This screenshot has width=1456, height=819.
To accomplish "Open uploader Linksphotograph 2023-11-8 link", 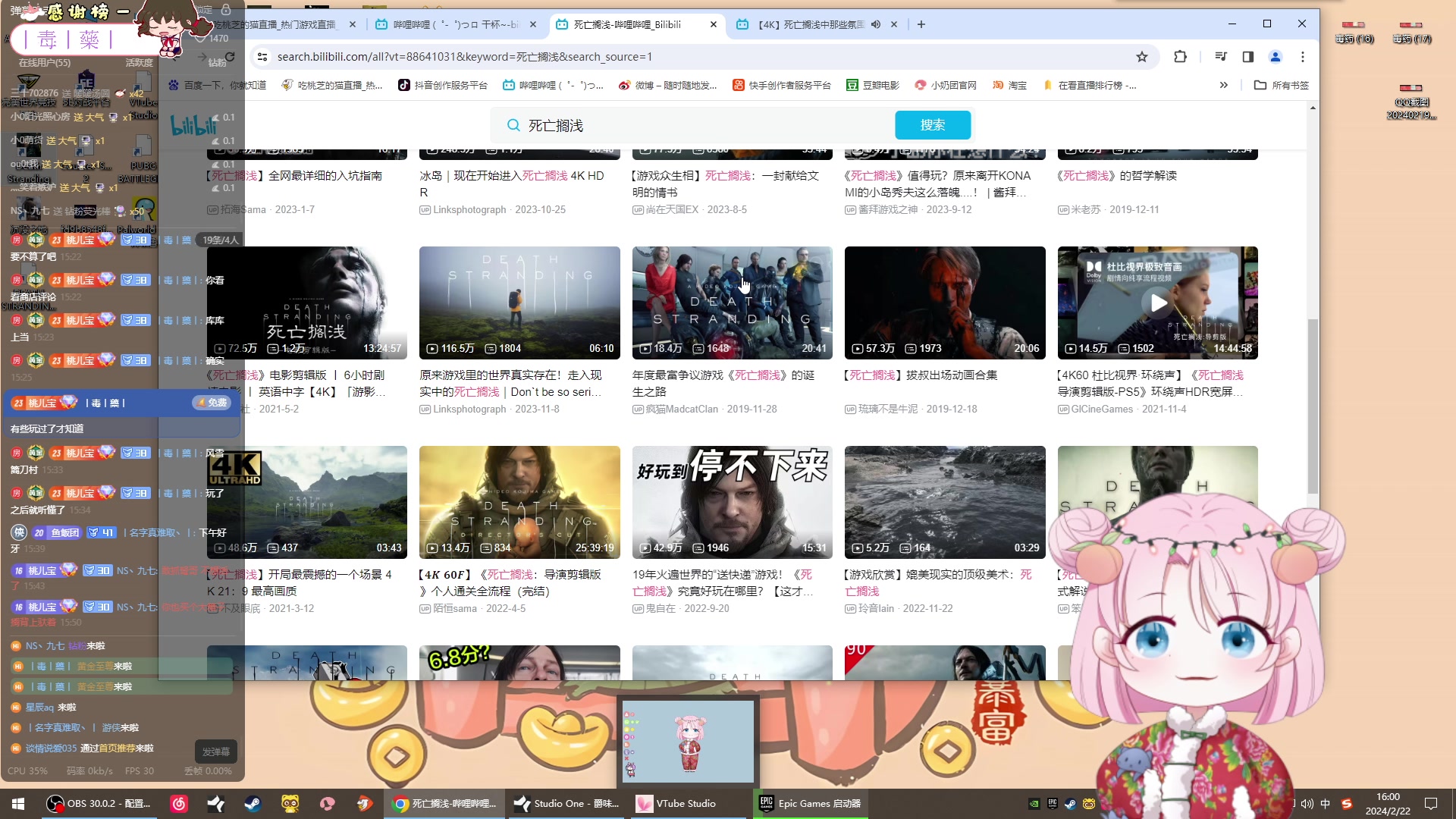I will pos(490,409).
